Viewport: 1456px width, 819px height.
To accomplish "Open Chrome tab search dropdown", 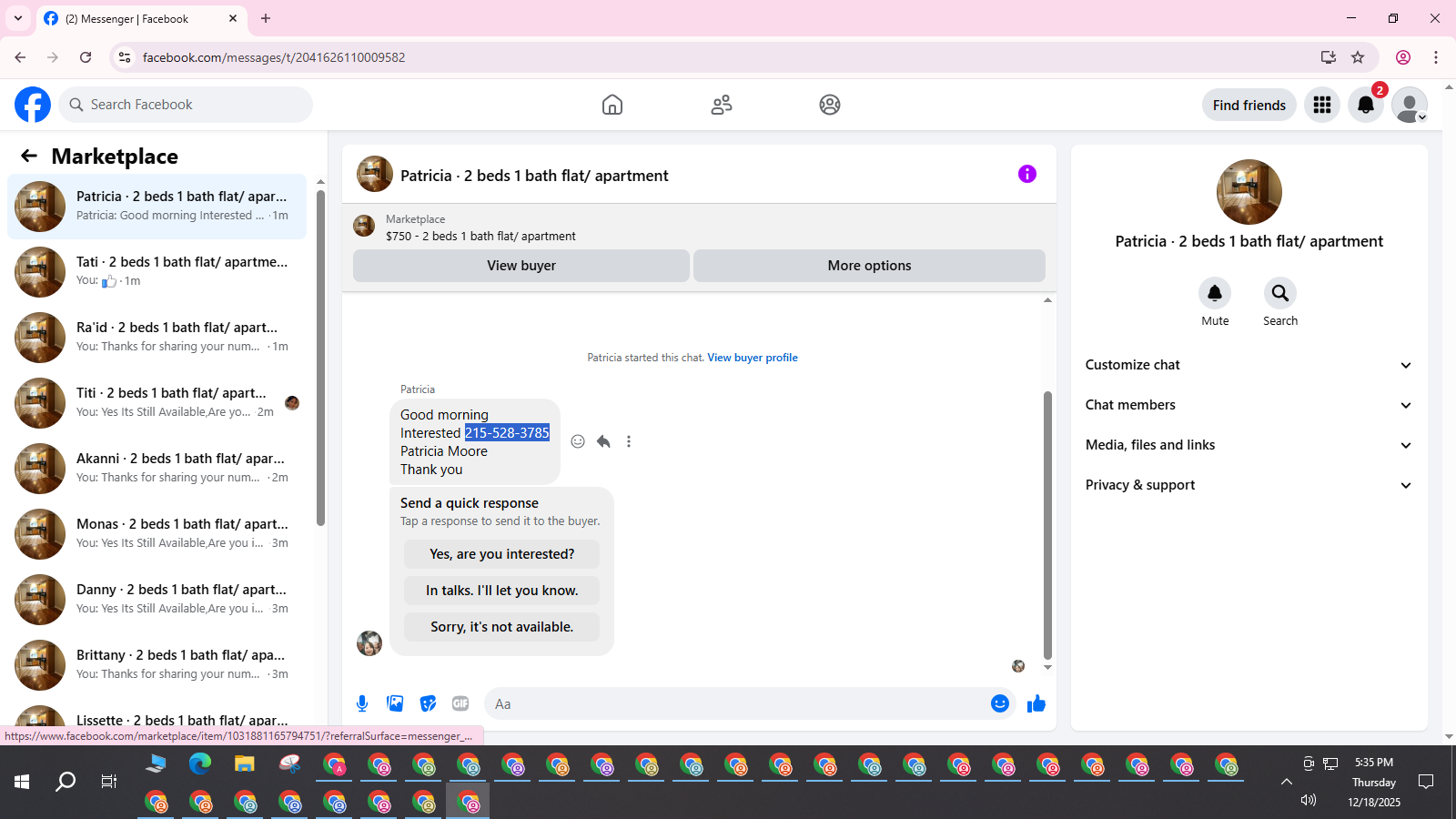I will pos(18,18).
